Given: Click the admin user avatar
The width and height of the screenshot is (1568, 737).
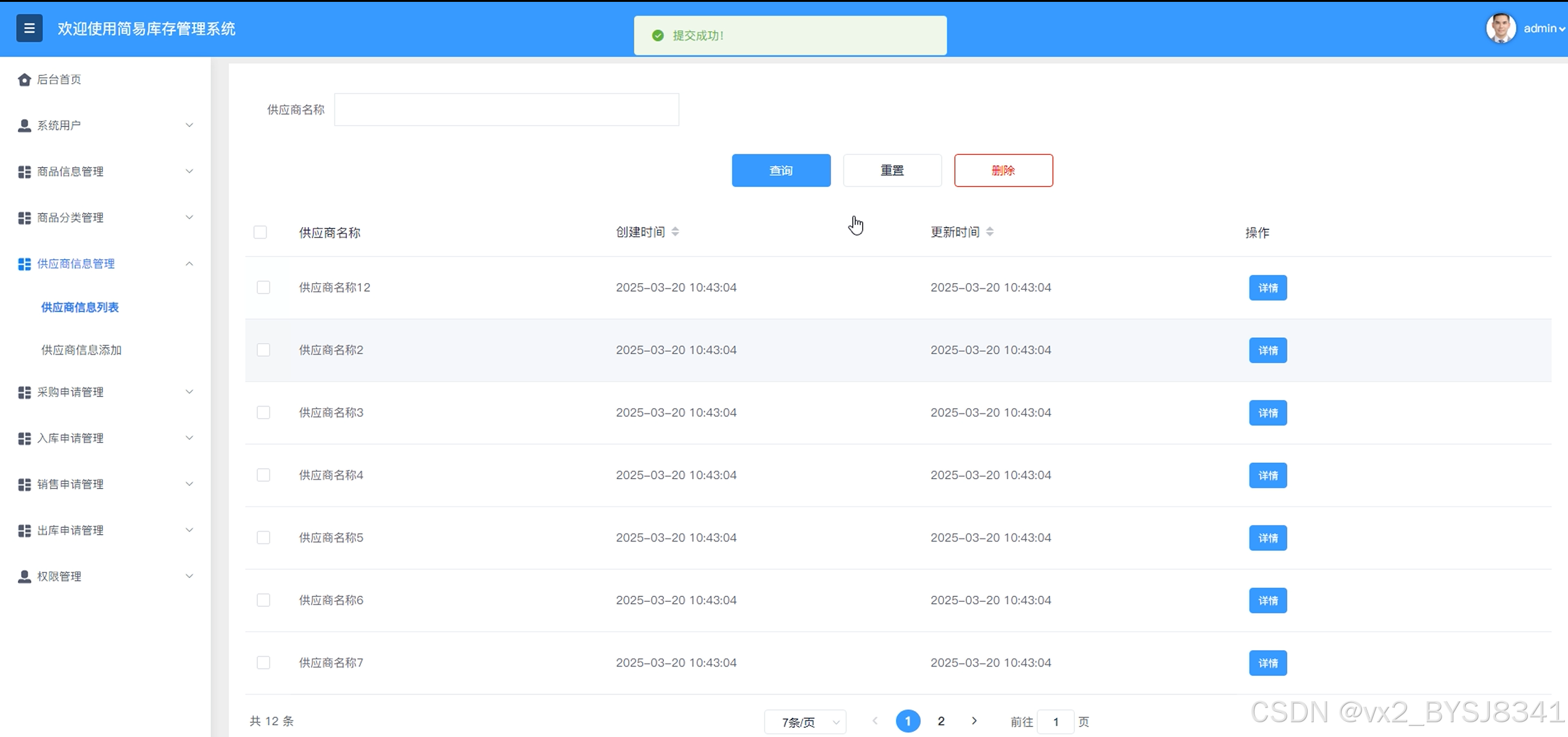Looking at the screenshot, I should pyautogui.click(x=1500, y=28).
